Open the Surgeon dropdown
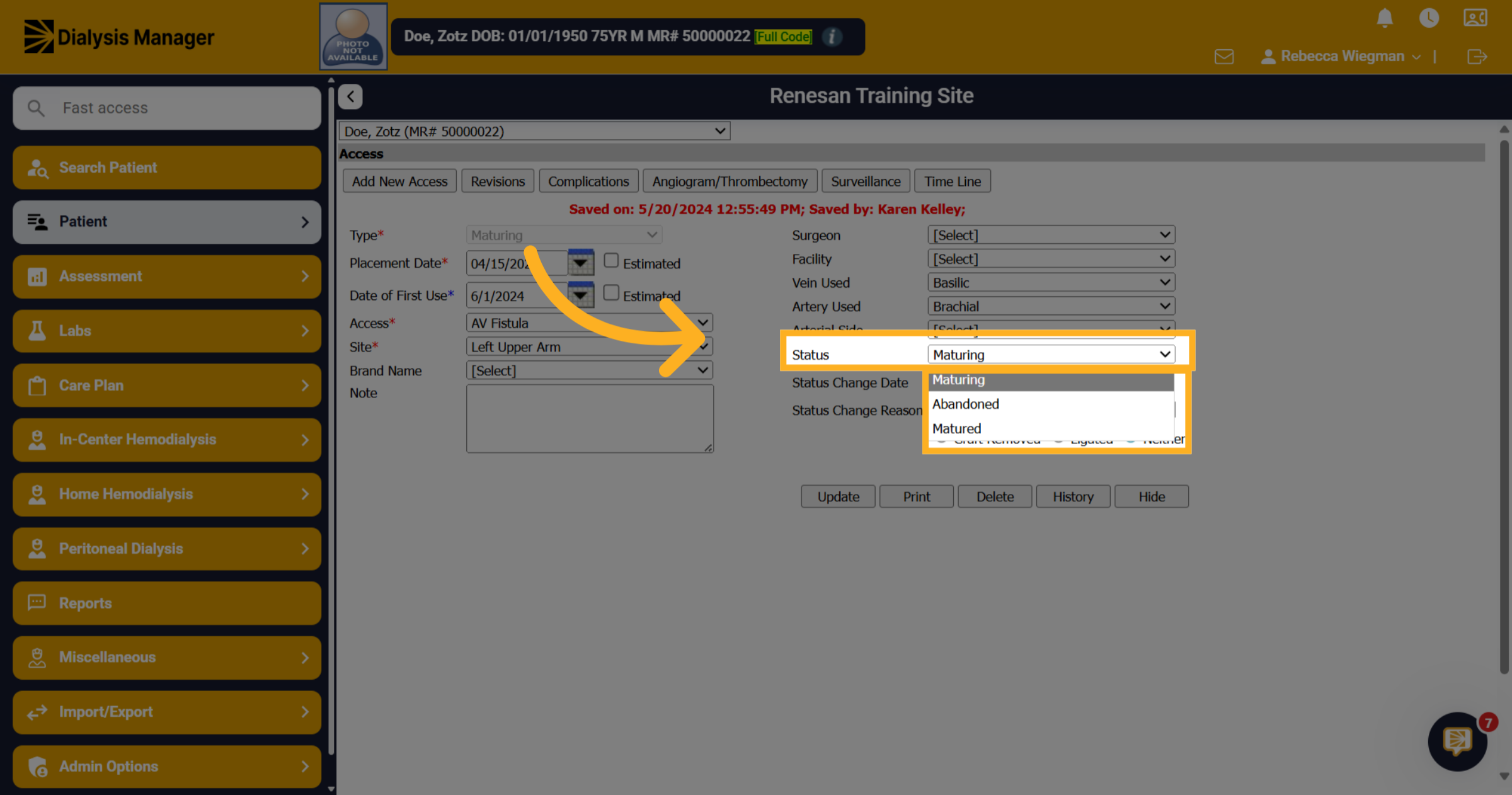Image resolution: width=1512 pixels, height=795 pixels. (1051, 235)
